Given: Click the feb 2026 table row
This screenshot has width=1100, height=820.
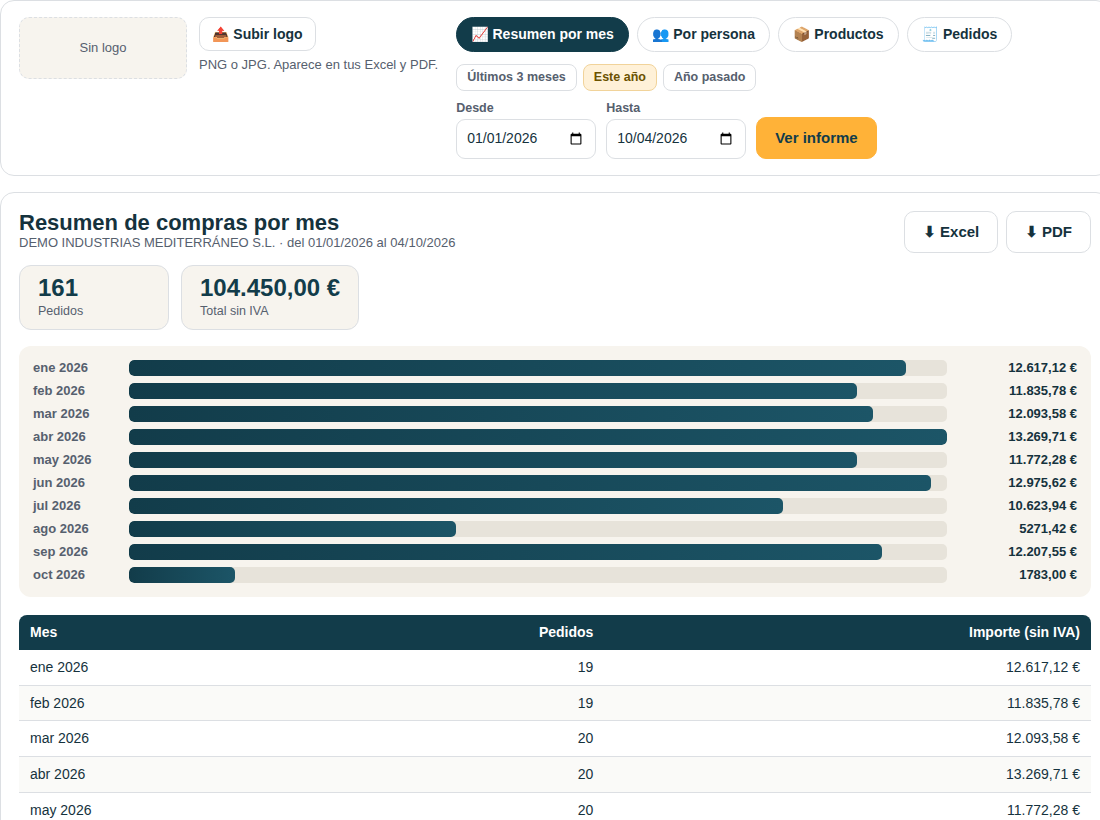Looking at the screenshot, I should (x=555, y=704).
